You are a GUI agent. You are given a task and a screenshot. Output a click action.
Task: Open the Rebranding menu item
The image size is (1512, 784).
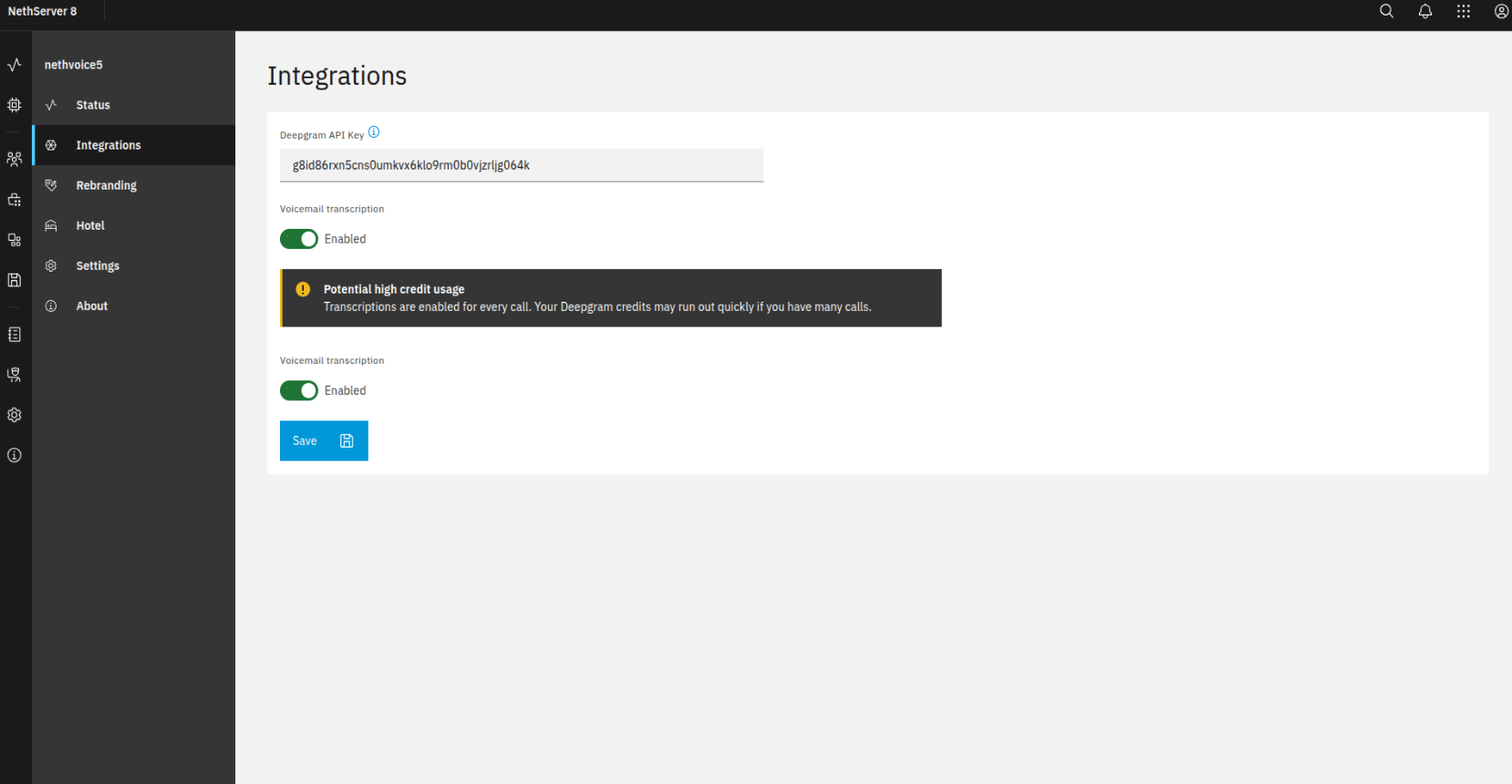click(106, 185)
